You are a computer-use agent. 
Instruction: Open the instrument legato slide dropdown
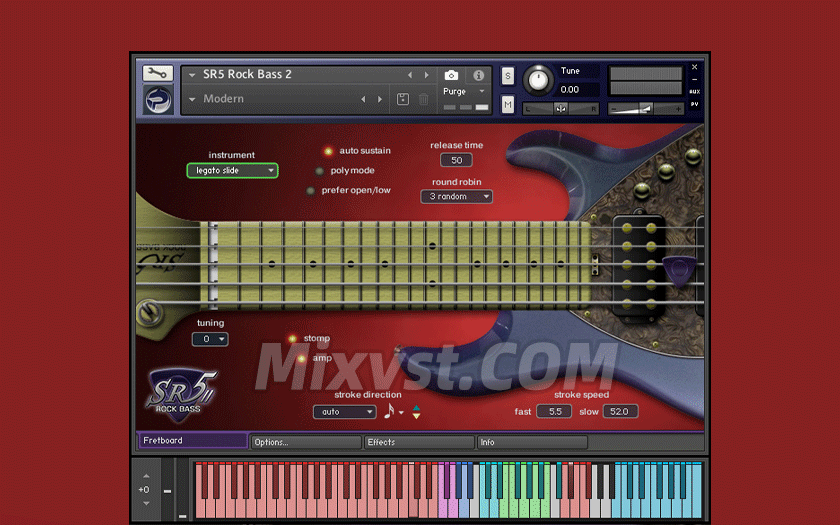[x=232, y=171]
